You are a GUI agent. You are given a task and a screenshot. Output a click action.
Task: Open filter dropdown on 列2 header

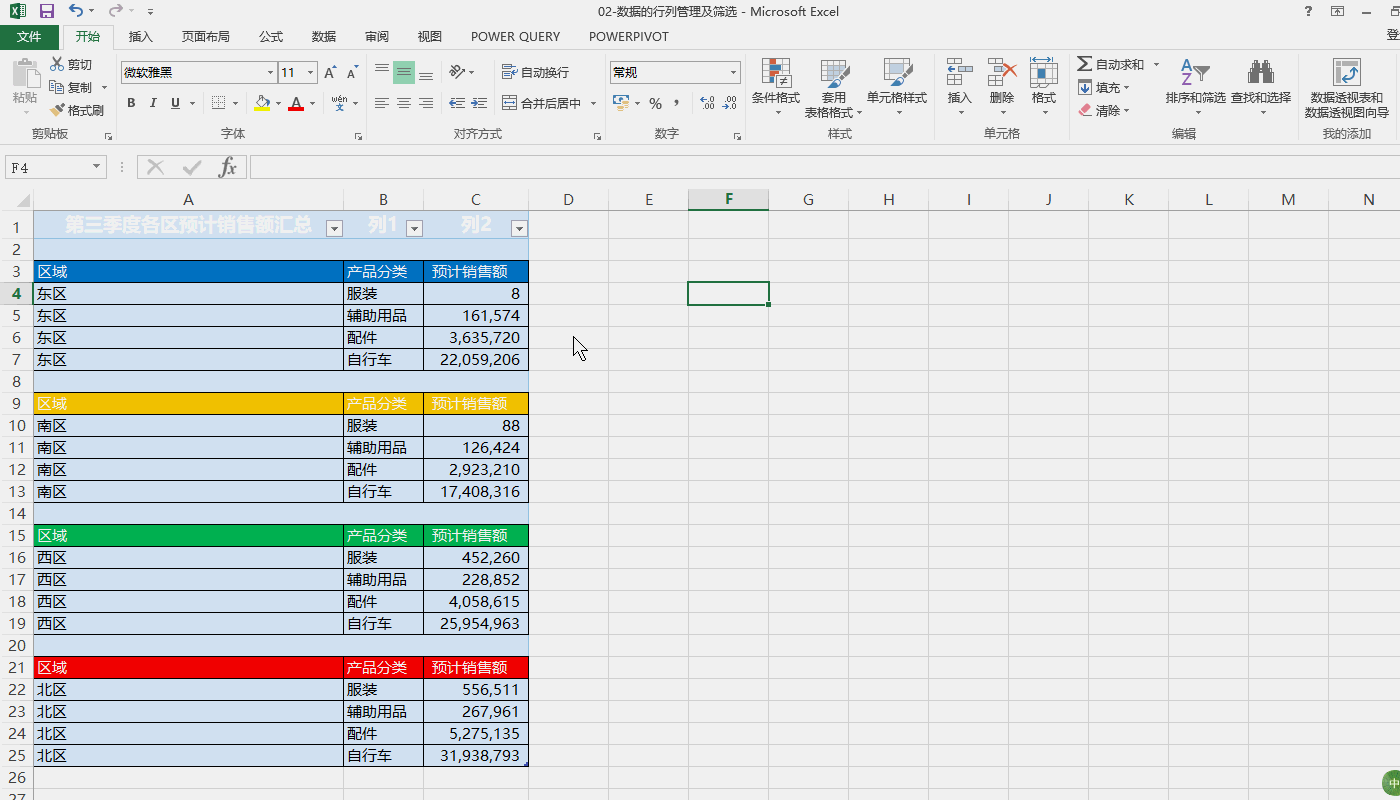pyautogui.click(x=518, y=228)
